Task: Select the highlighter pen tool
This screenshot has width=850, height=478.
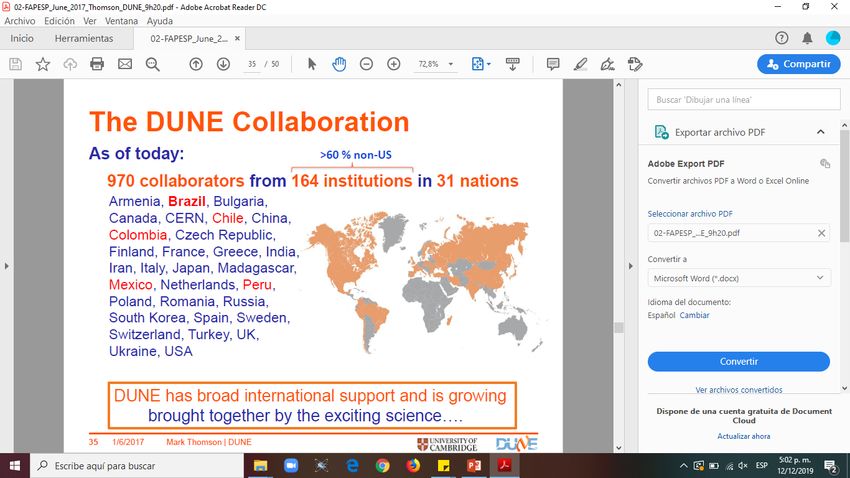Action: point(581,64)
